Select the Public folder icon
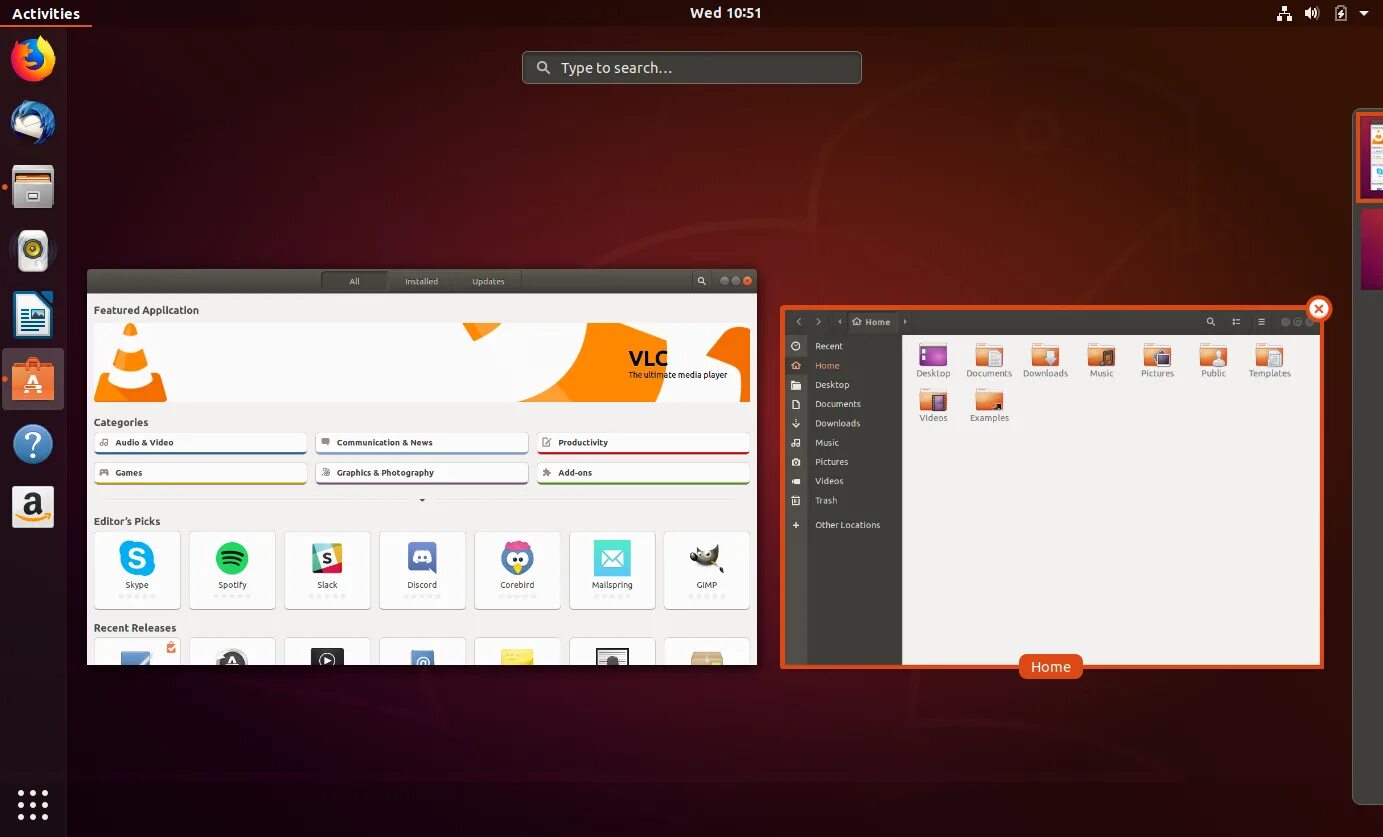Viewport: 1383px width, 837px height. tap(1213, 360)
